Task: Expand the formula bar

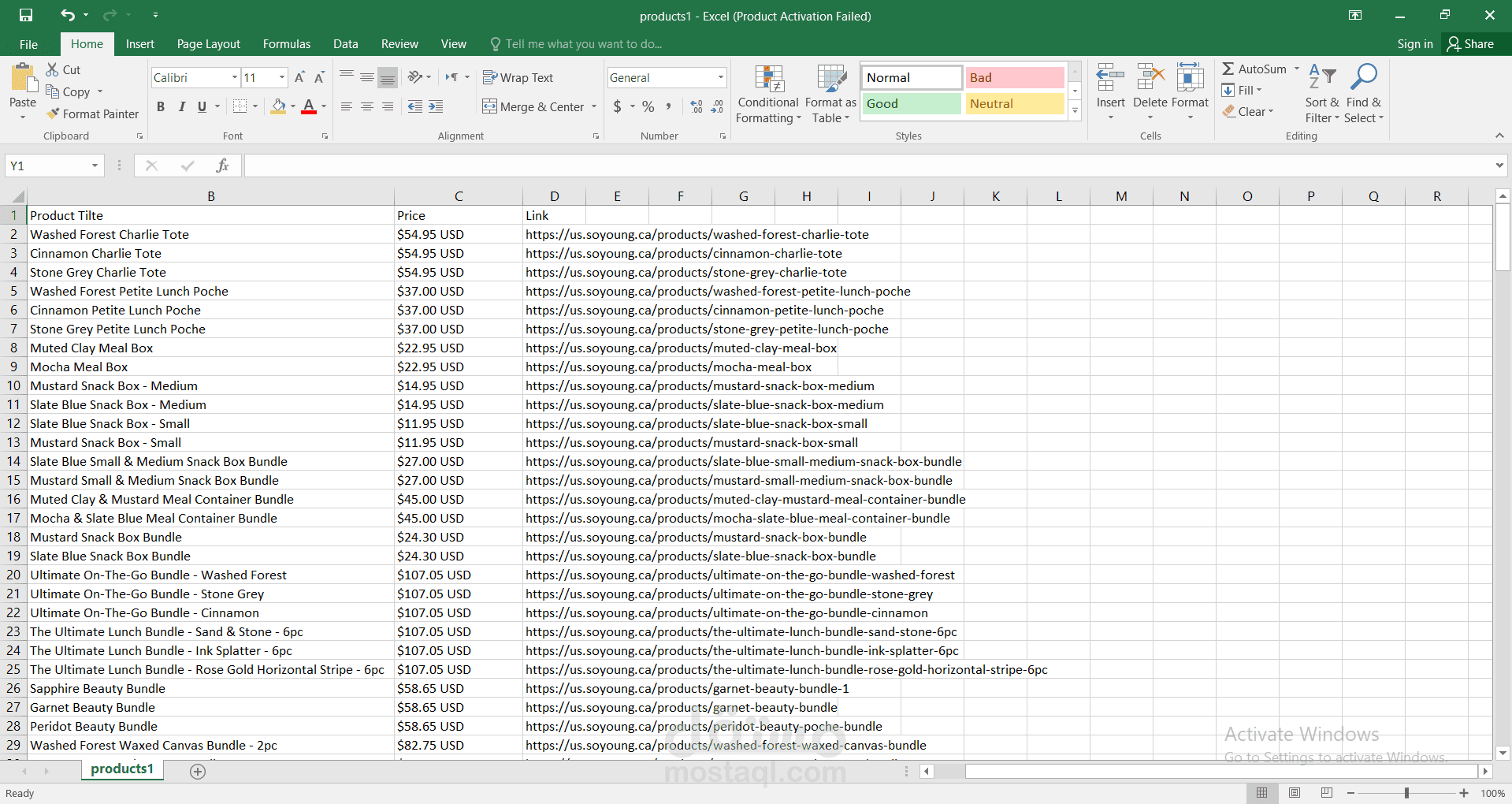Action: [1499, 166]
